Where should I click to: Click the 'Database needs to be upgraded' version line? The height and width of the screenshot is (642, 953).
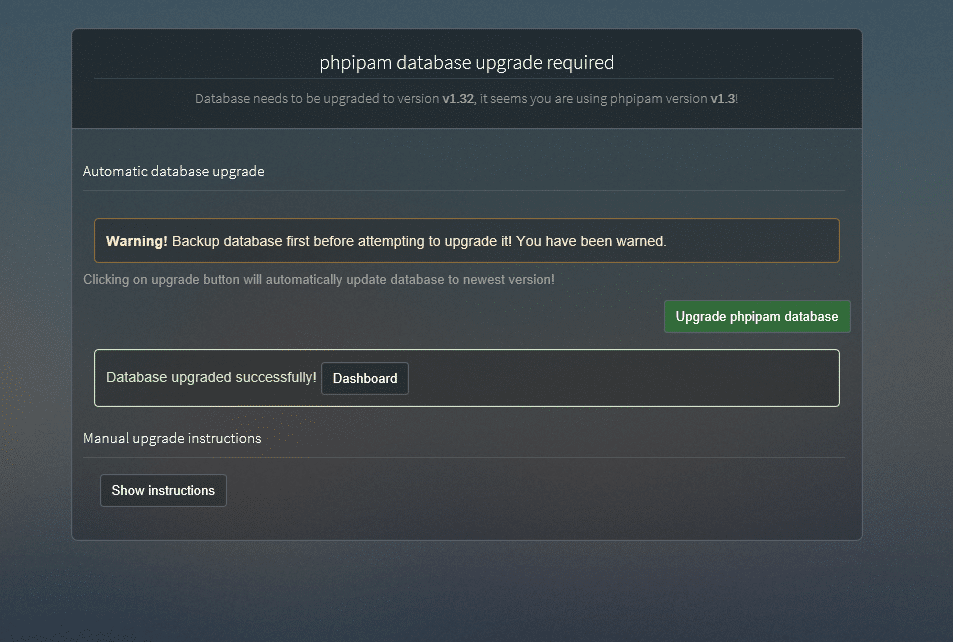click(466, 98)
